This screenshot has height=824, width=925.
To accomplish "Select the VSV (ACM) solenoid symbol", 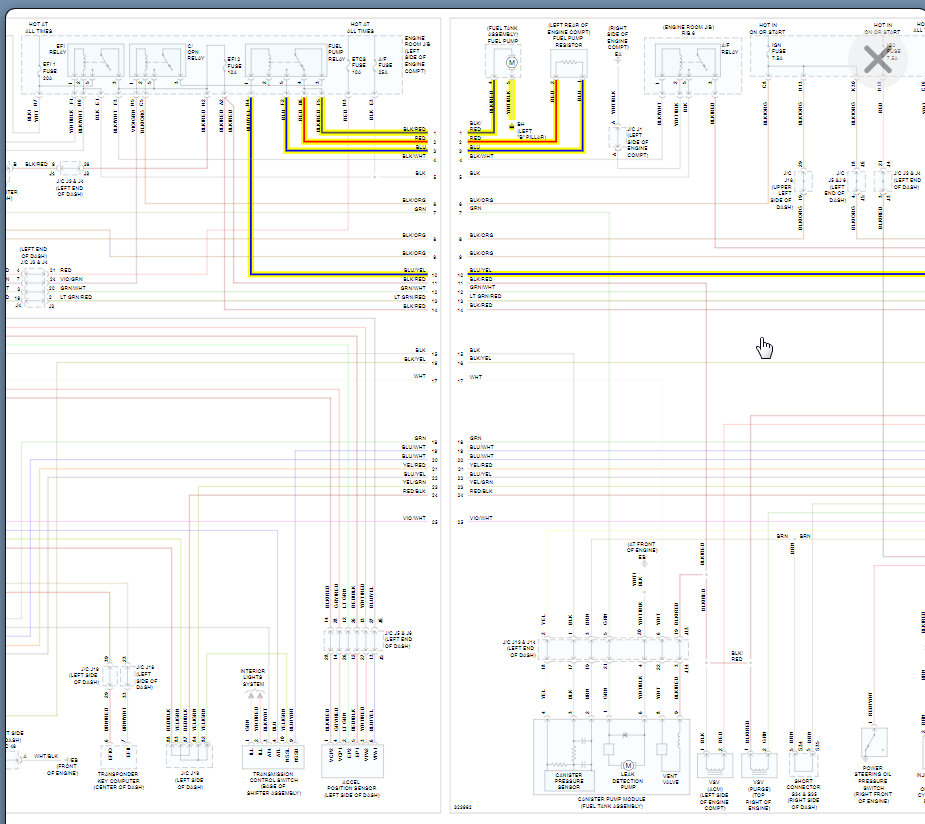I will click(x=715, y=765).
